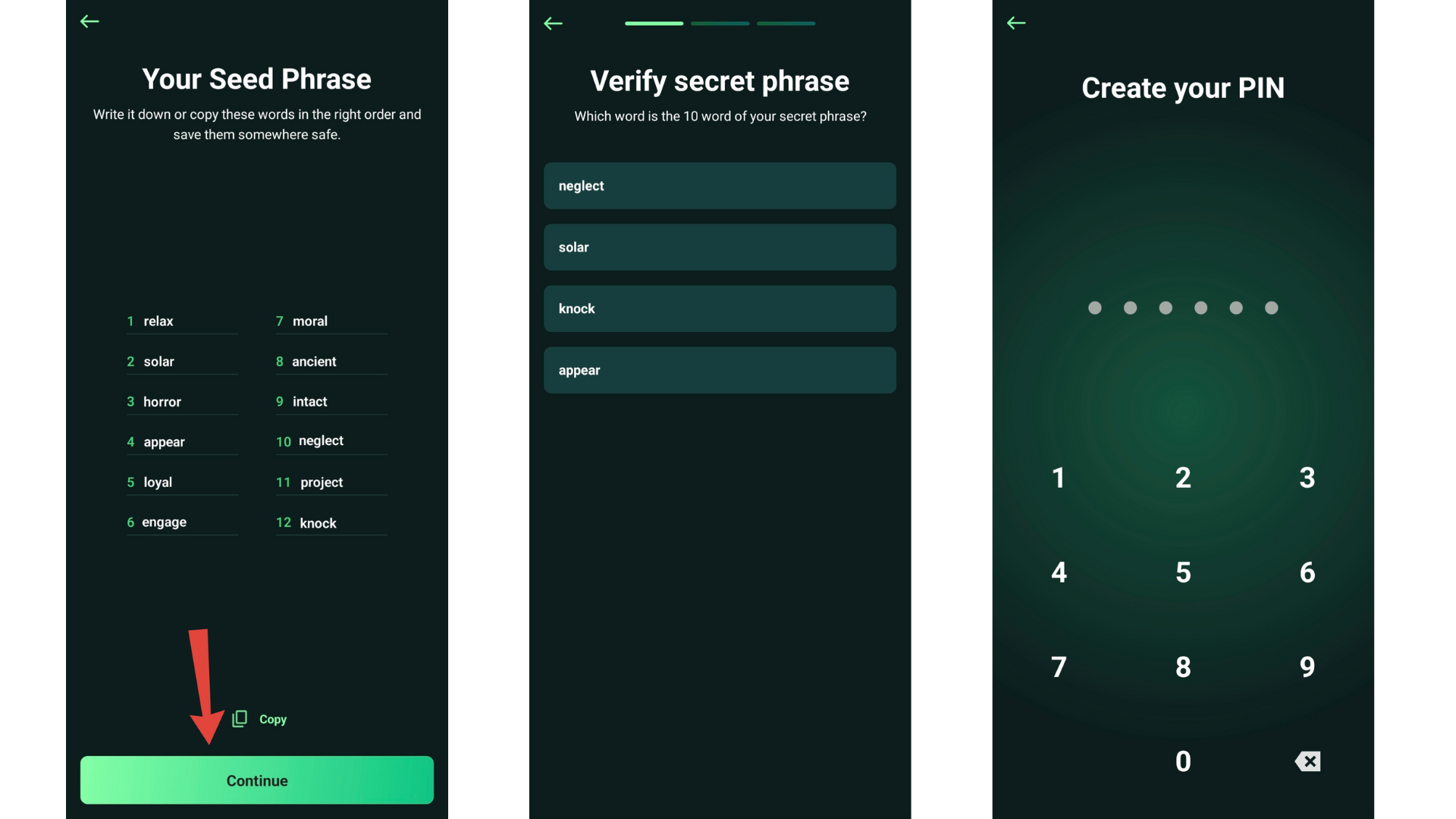
Task: Select seed word 10 'neglect' in list
Action: [x=331, y=441]
